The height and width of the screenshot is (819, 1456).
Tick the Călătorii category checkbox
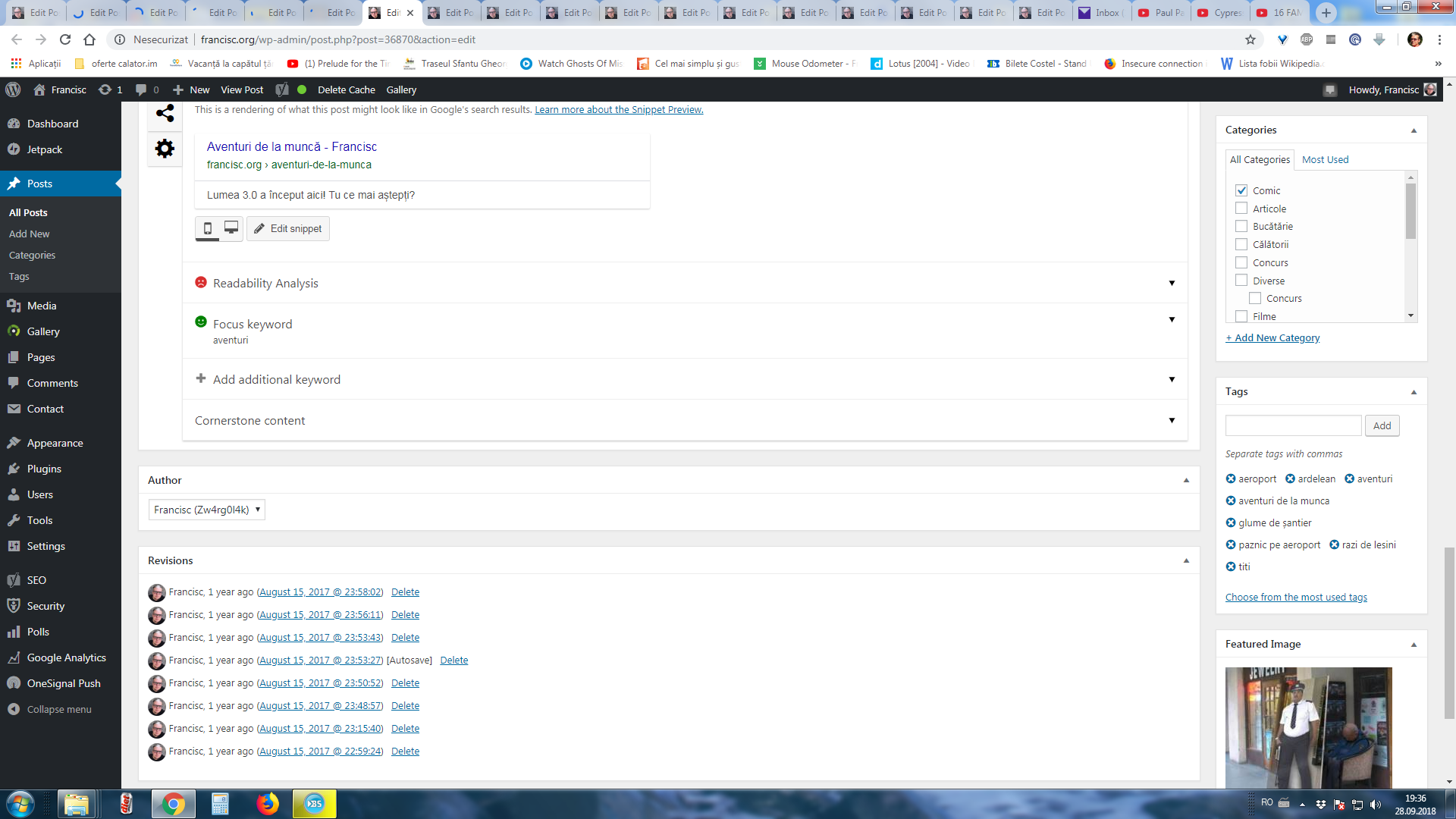(x=1241, y=244)
